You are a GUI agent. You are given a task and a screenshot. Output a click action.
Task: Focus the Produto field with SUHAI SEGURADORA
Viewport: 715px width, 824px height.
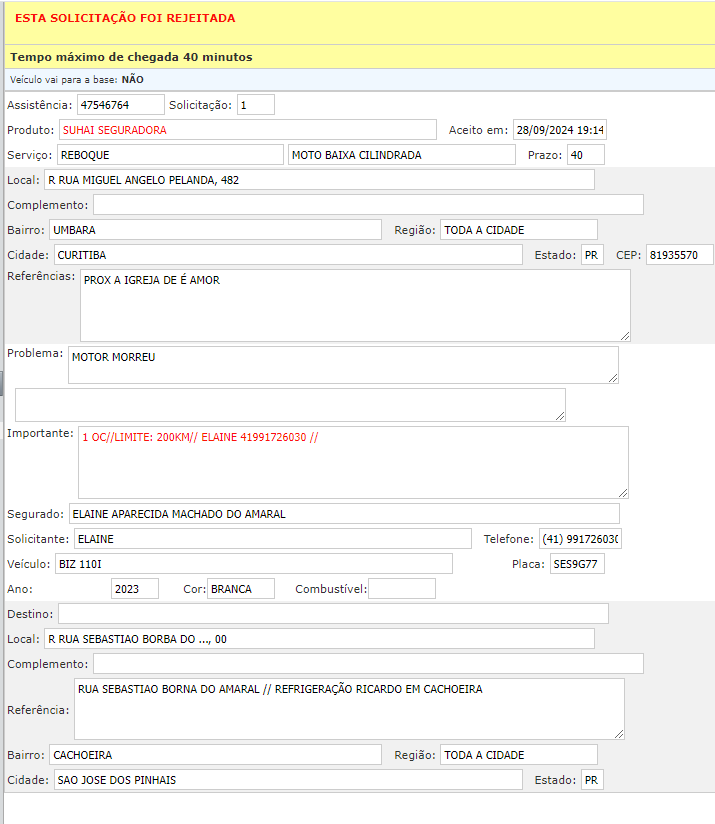247,130
